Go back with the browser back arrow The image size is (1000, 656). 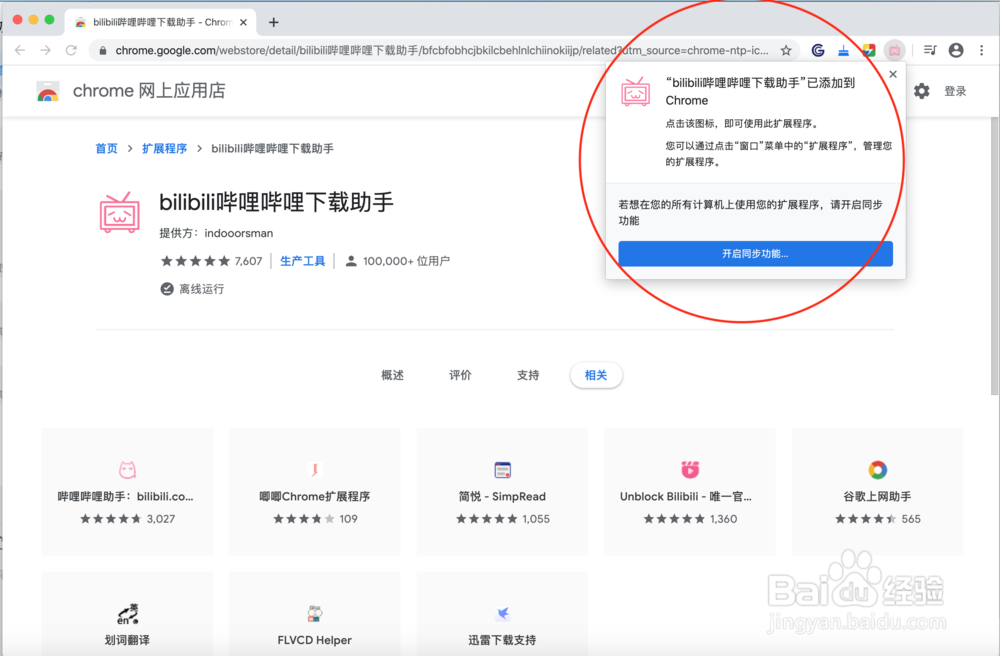click(20, 50)
